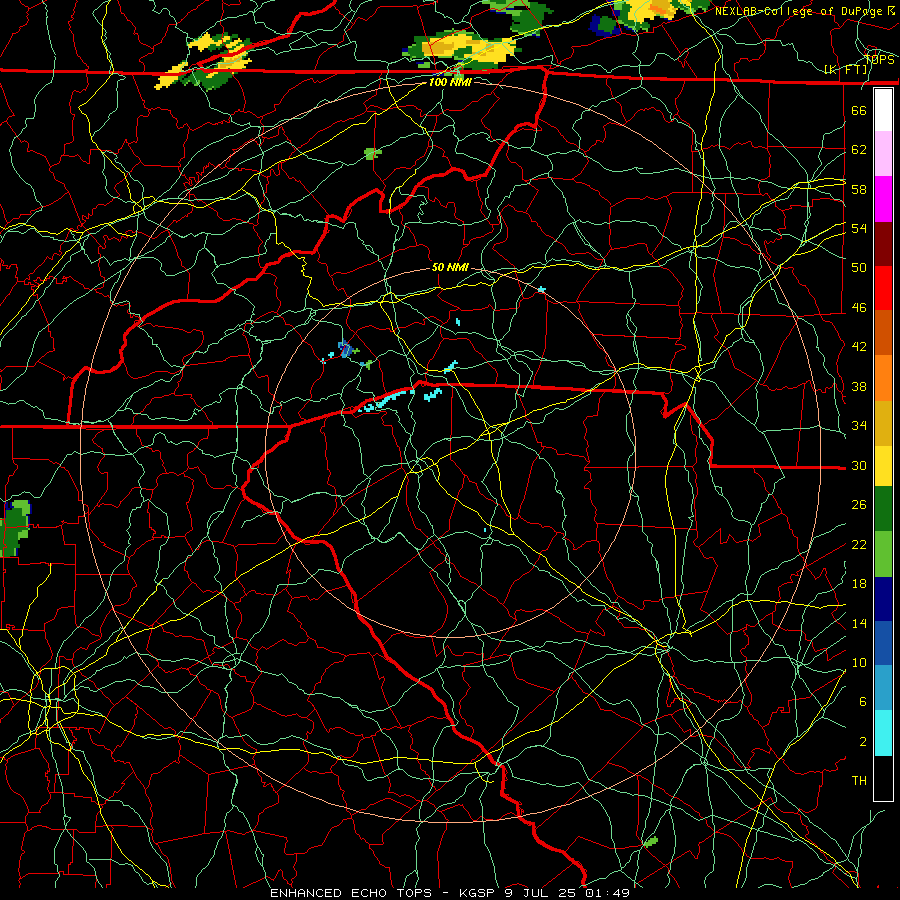The image size is (900, 900).
Task: Click the "TH" threshold label
Action: coord(859,781)
